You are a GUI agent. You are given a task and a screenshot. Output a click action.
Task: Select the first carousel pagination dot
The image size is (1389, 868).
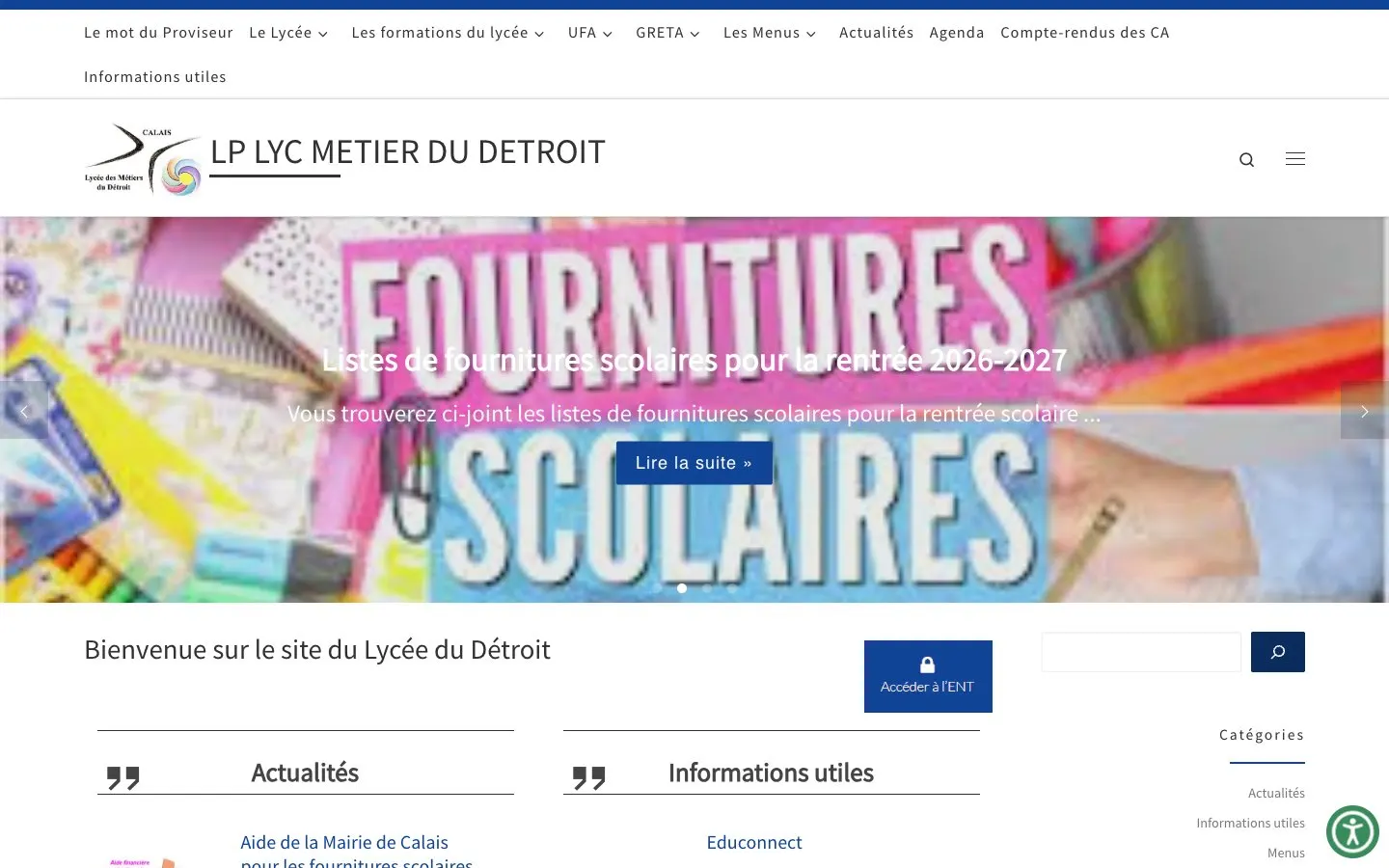657,588
